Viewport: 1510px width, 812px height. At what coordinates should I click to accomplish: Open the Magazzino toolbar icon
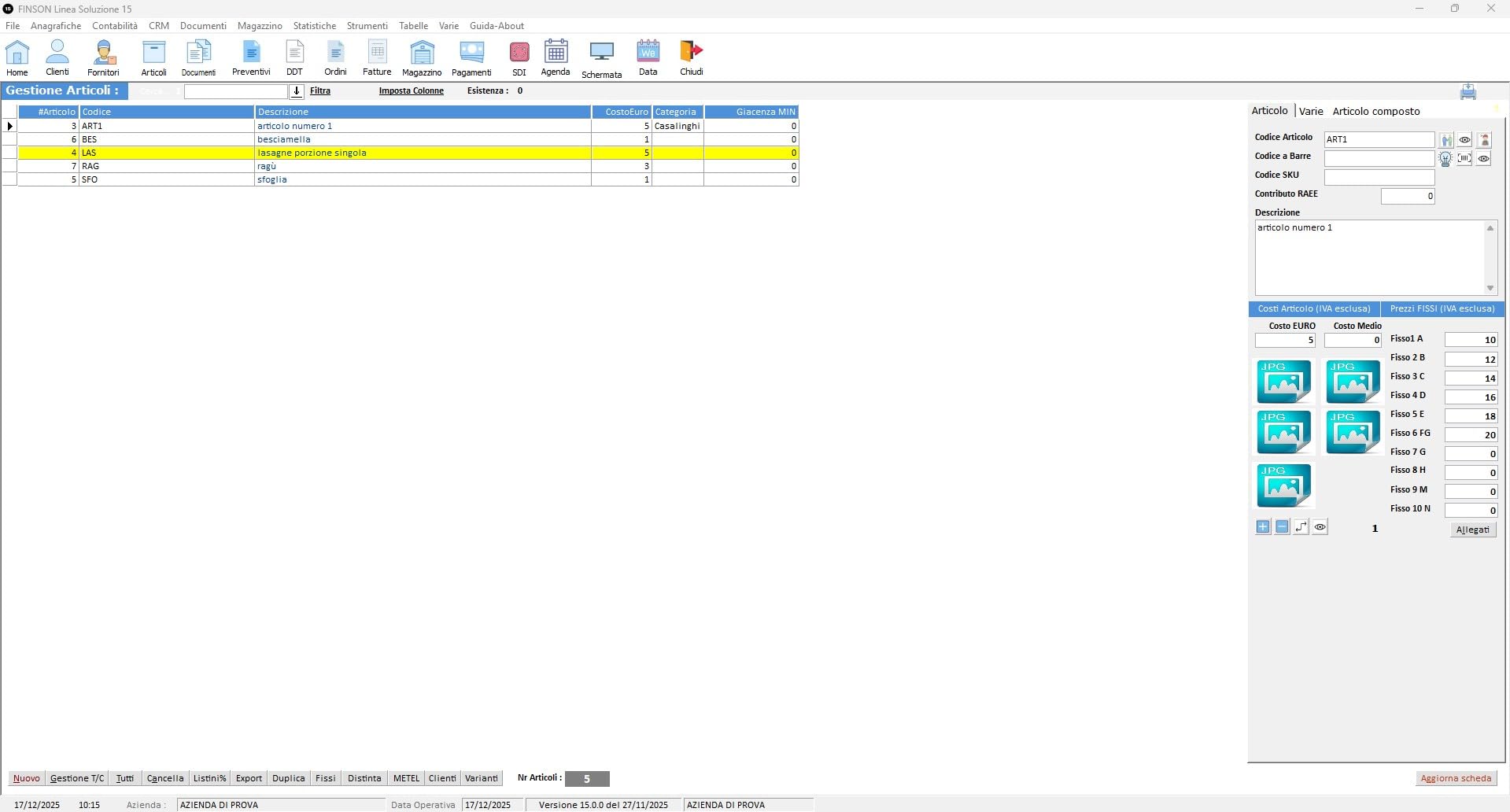(x=422, y=58)
